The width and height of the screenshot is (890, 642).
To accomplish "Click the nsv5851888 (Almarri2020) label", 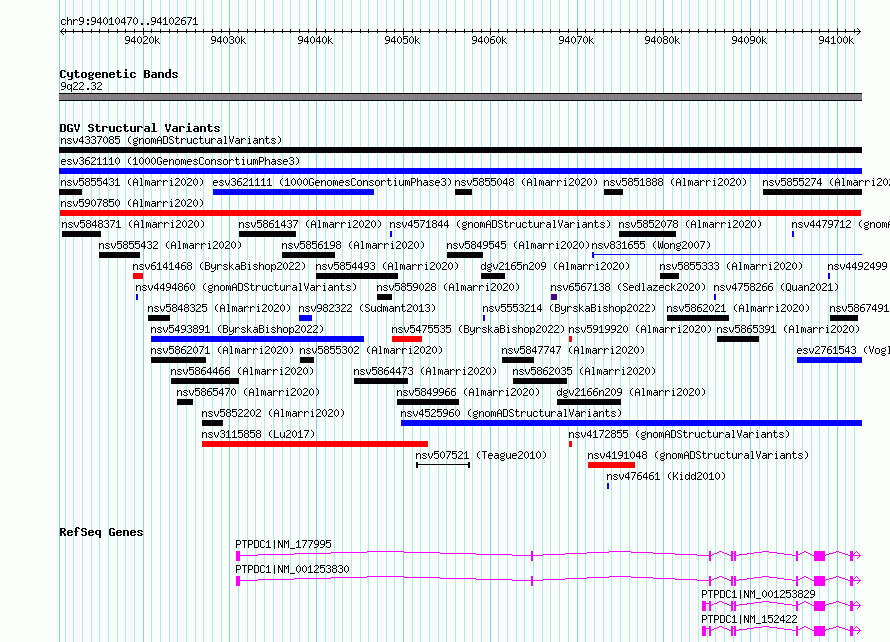I will coord(675,182).
